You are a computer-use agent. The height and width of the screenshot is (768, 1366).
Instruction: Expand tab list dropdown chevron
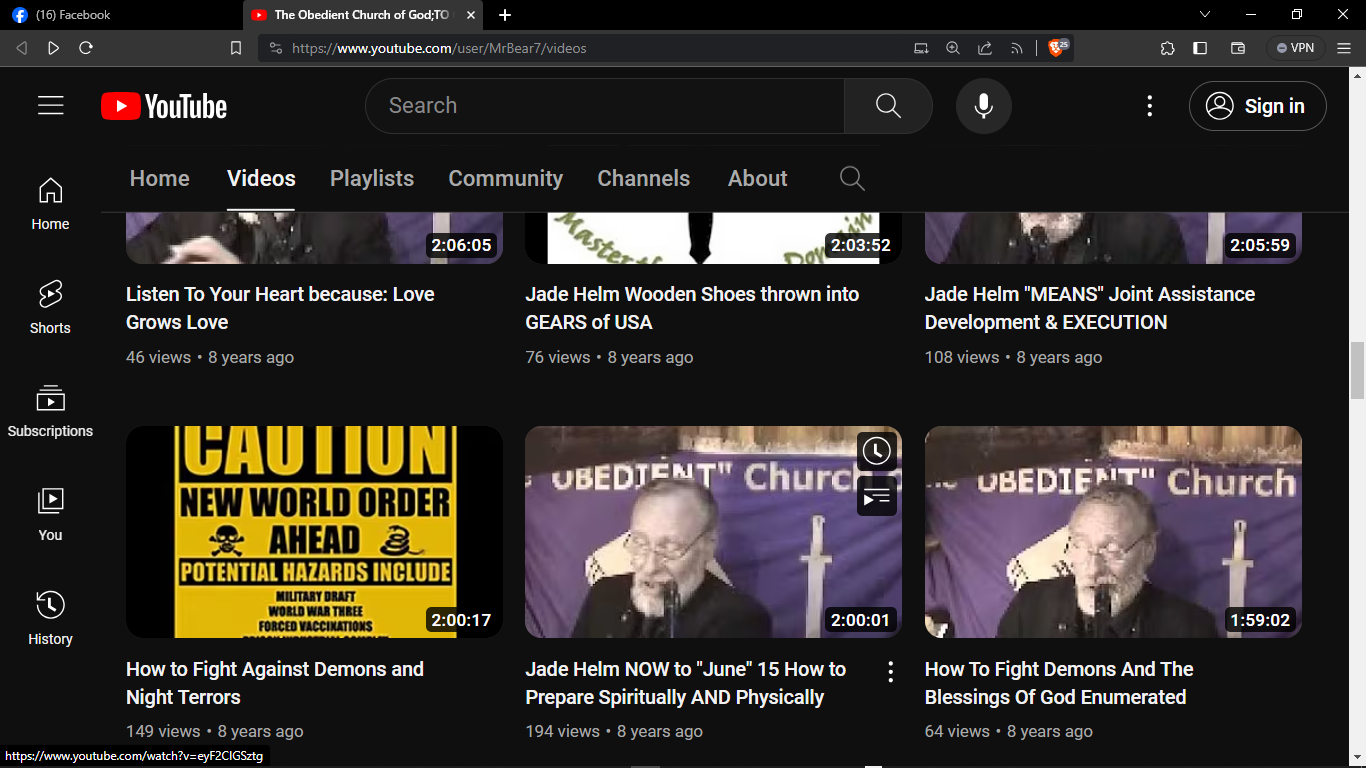[x=1205, y=15]
